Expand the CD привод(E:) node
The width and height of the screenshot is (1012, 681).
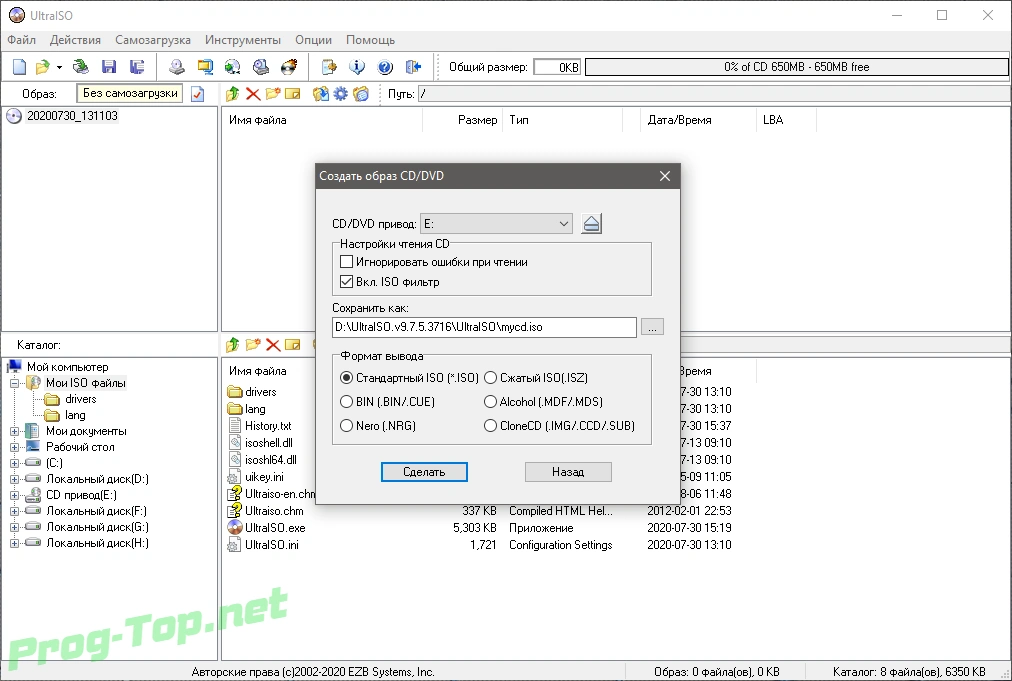(14, 495)
